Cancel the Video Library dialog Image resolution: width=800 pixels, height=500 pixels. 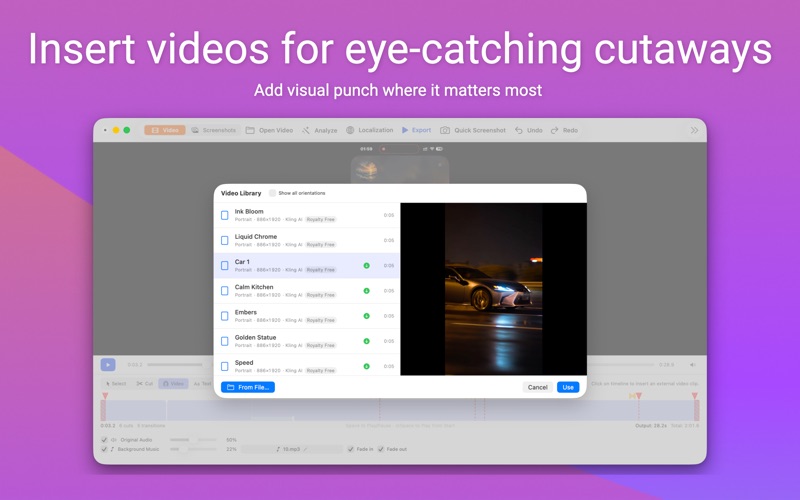[537, 387]
